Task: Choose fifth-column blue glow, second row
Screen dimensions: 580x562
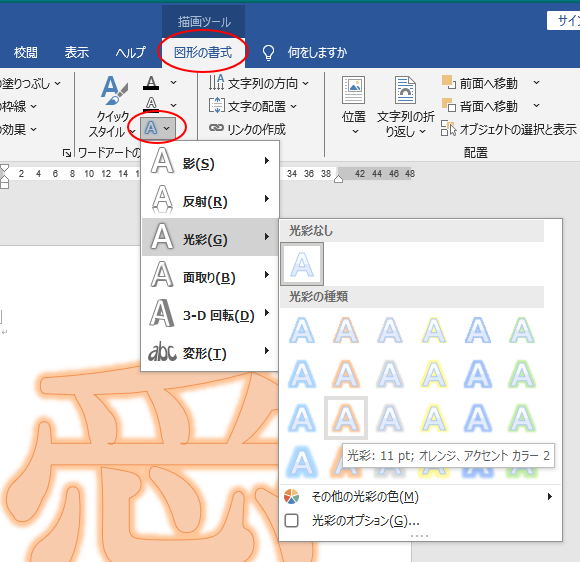Action: 478,374
